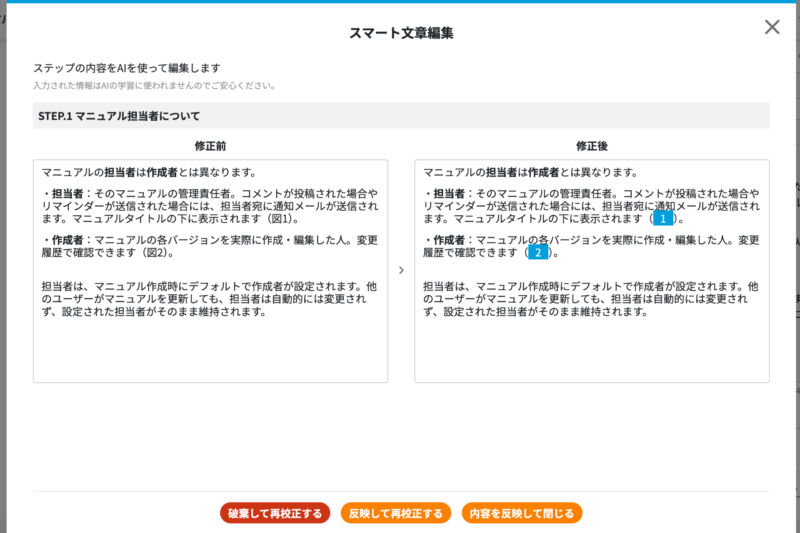
Task: Close the スマート文章編集 dialog with X
Action: coord(772,27)
